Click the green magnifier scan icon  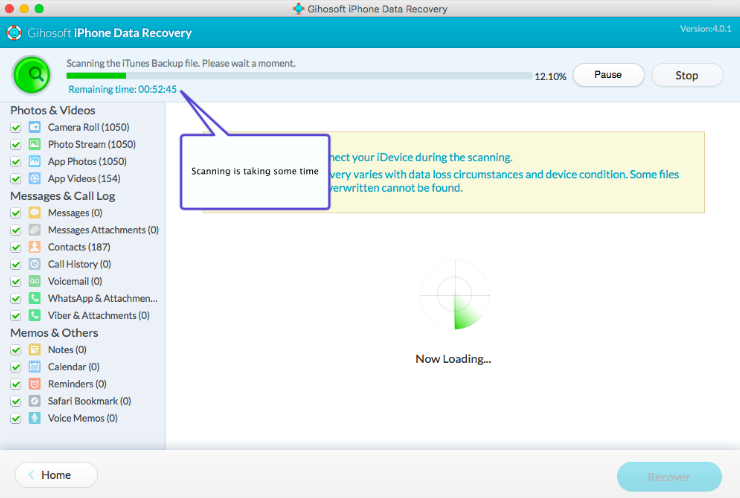click(32, 75)
